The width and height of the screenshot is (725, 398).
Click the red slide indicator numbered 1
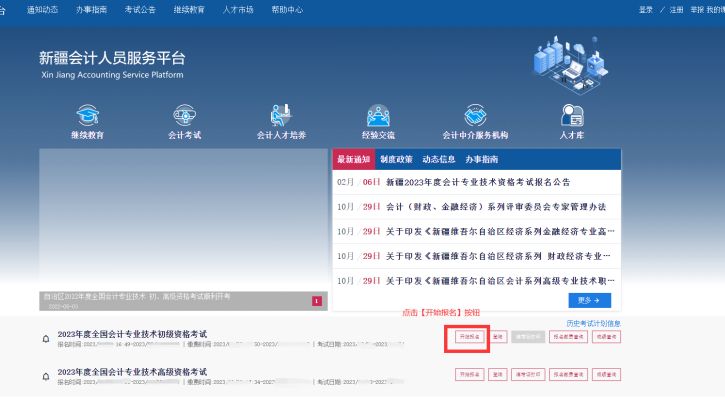pos(317,301)
